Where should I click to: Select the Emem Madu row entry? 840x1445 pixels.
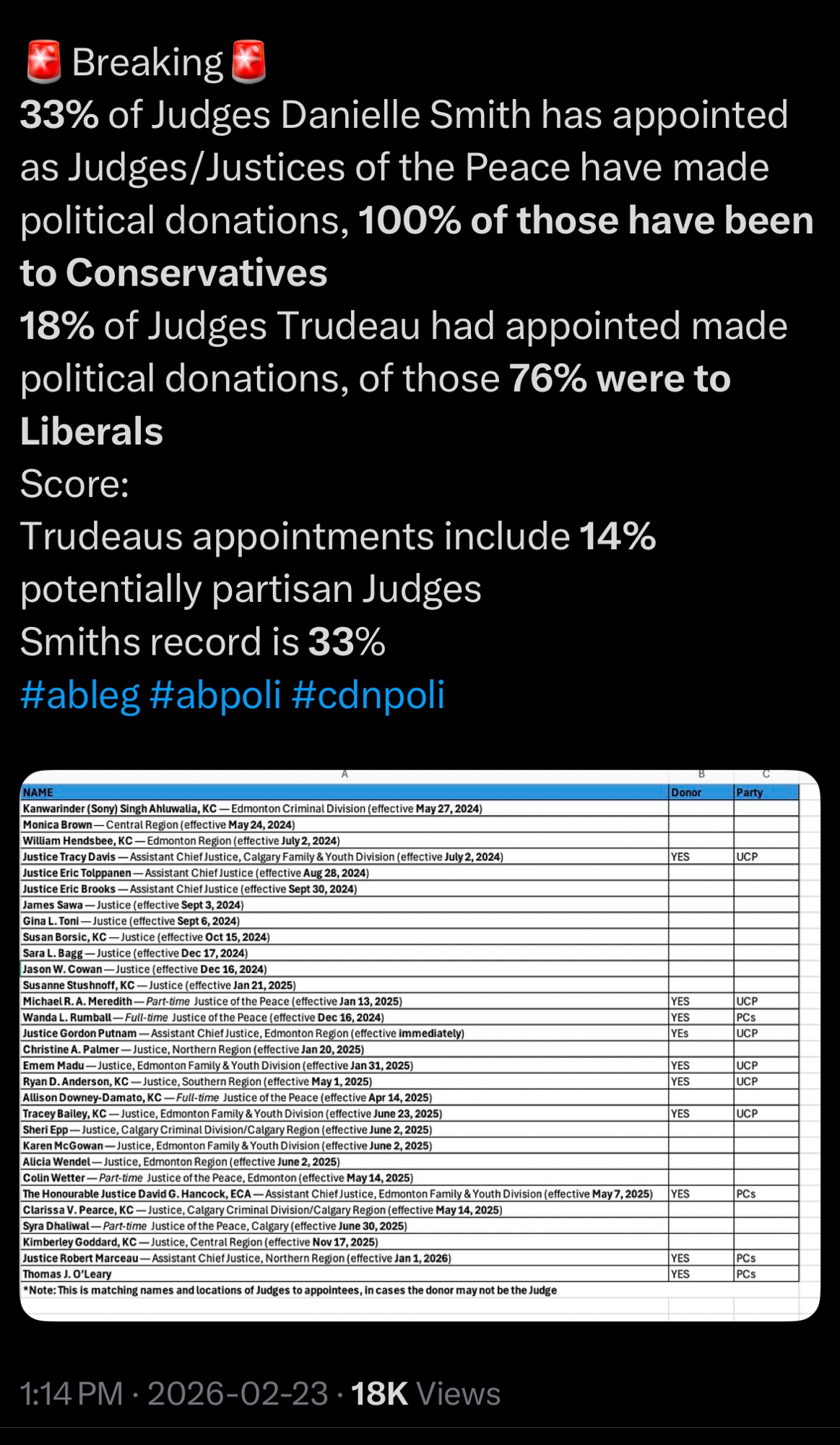tap(217, 1066)
